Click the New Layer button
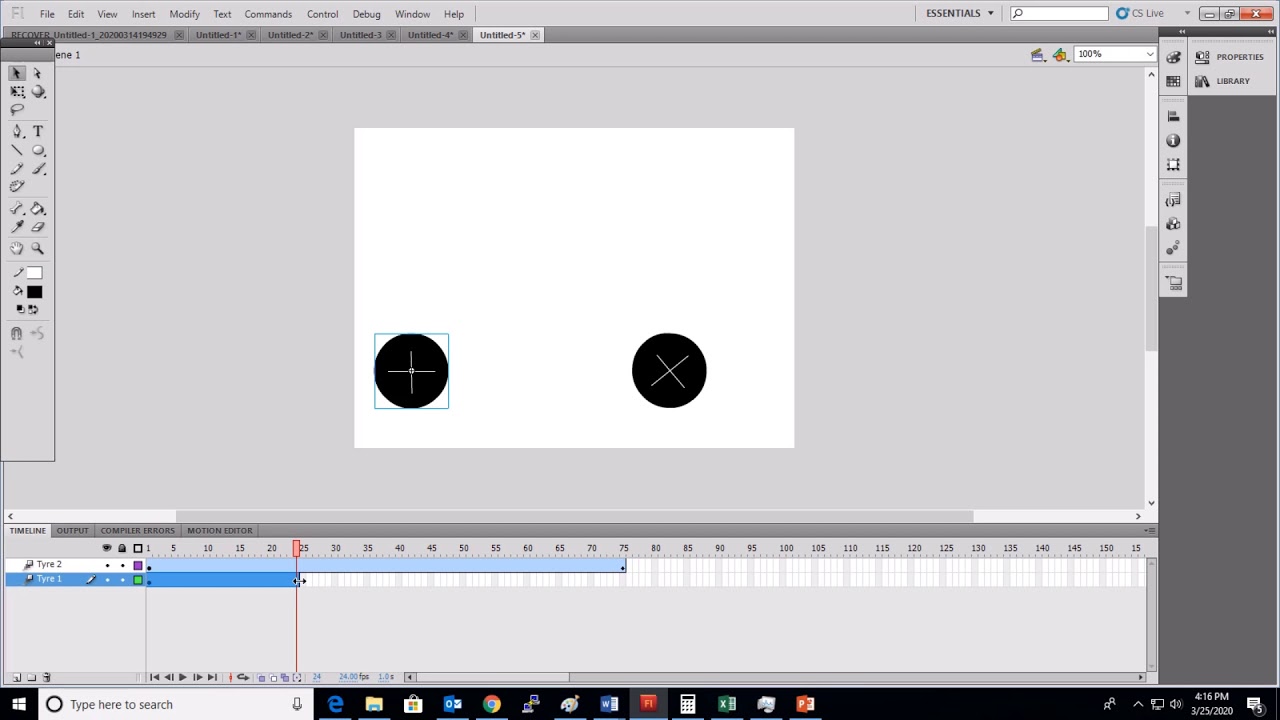Screen dimensions: 1280x720 point(17,678)
